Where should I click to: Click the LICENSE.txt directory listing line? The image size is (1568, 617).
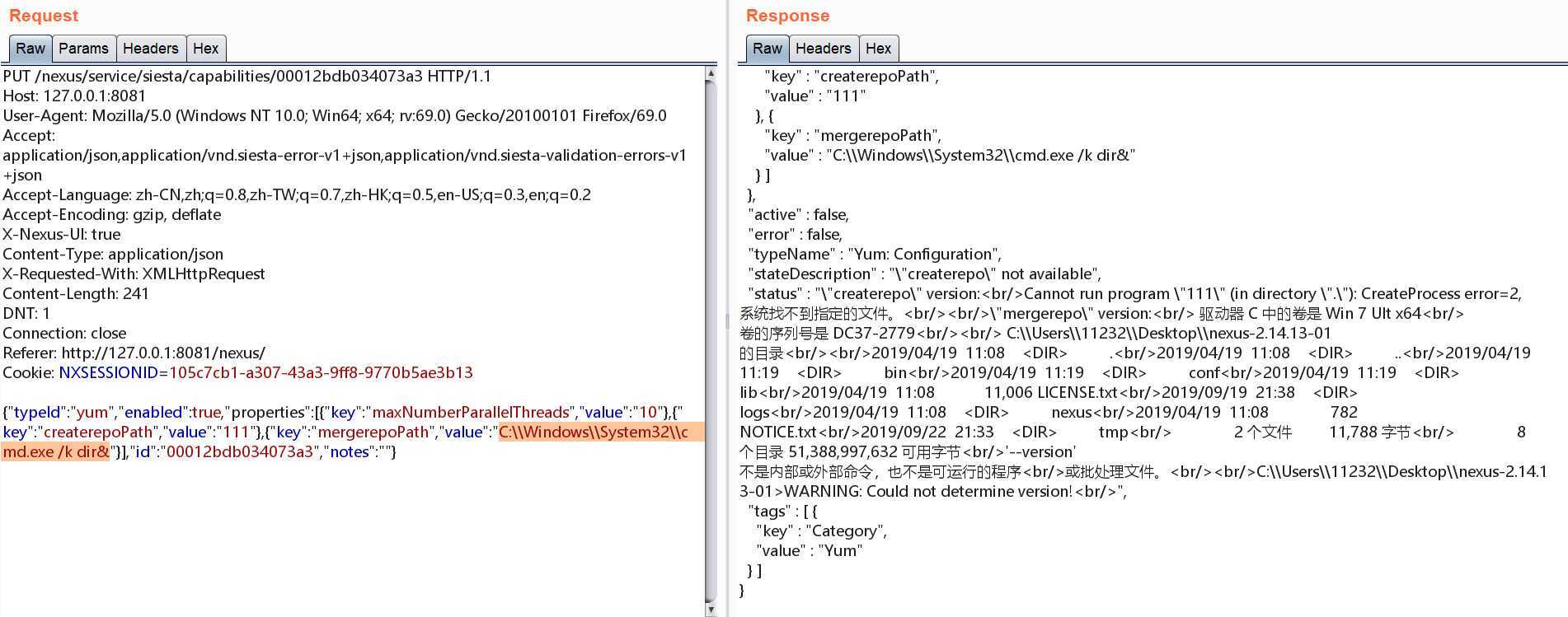pos(1049,392)
